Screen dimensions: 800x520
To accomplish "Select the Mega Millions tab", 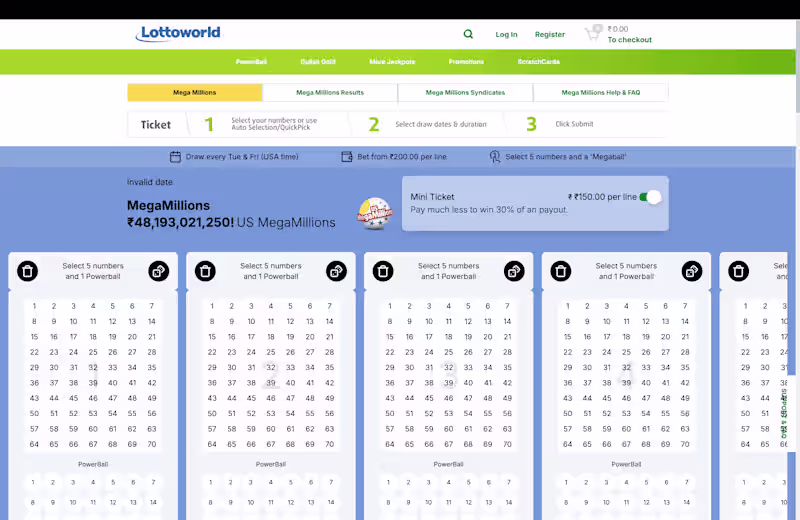I will (194, 92).
